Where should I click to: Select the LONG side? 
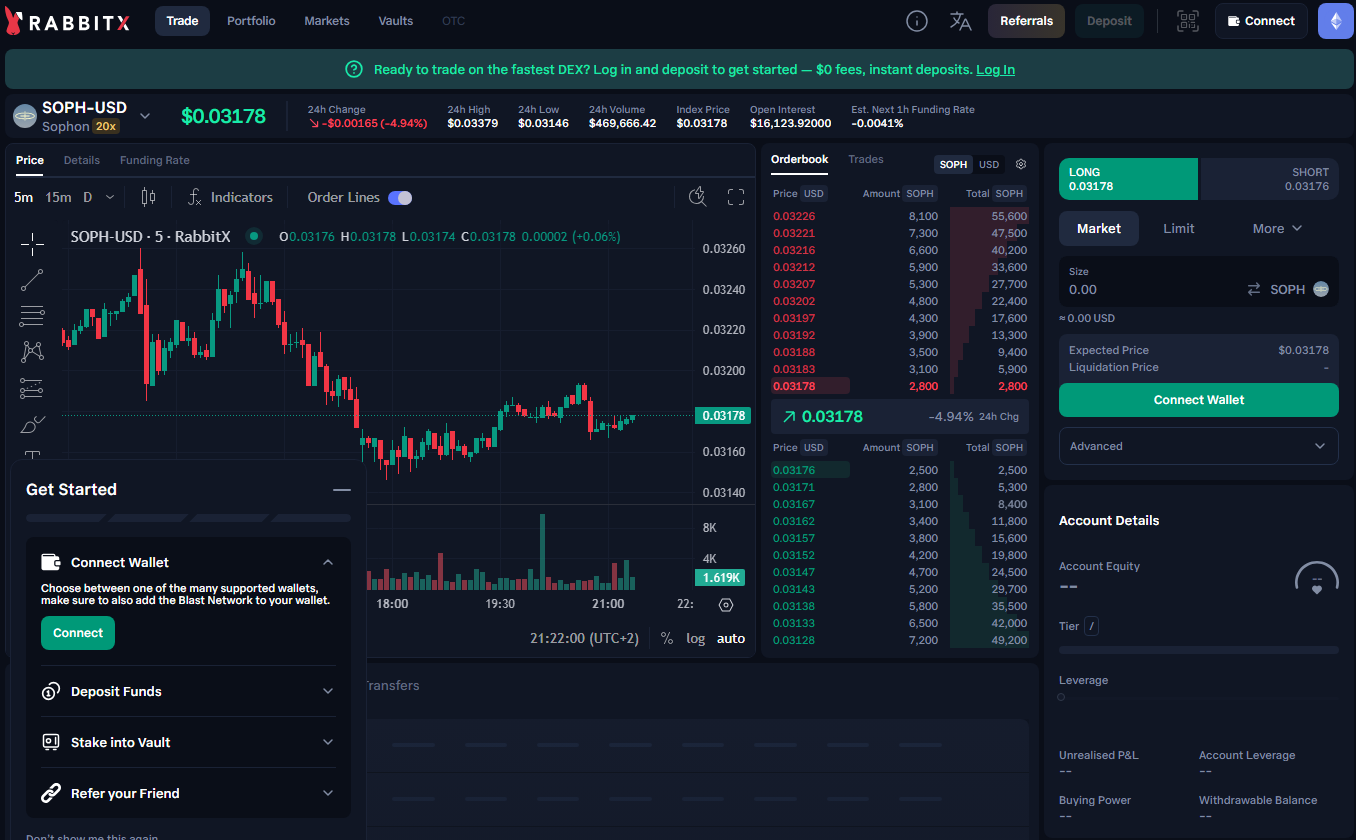[1128, 179]
